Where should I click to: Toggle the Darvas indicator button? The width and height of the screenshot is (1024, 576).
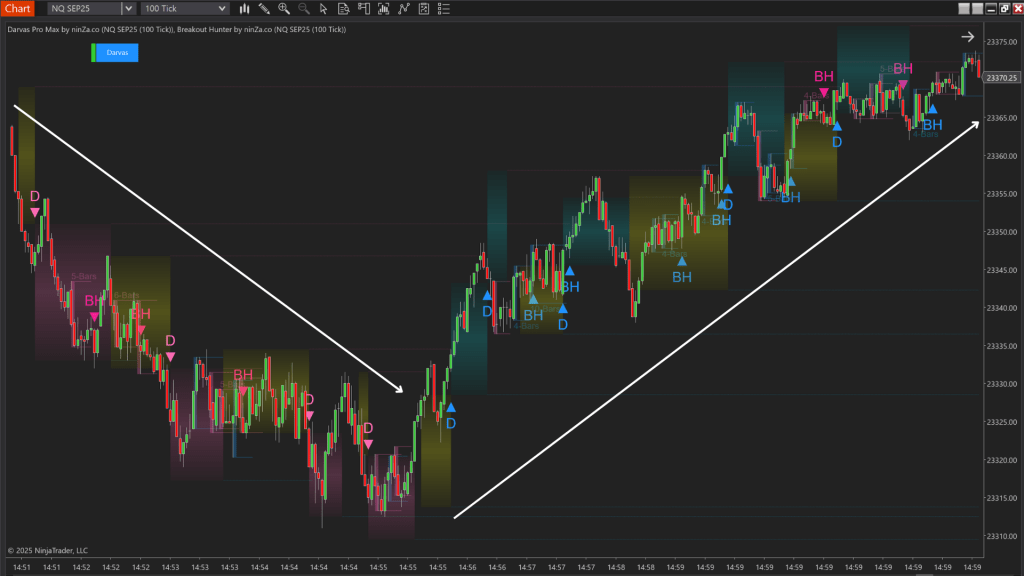tap(116, 52)
